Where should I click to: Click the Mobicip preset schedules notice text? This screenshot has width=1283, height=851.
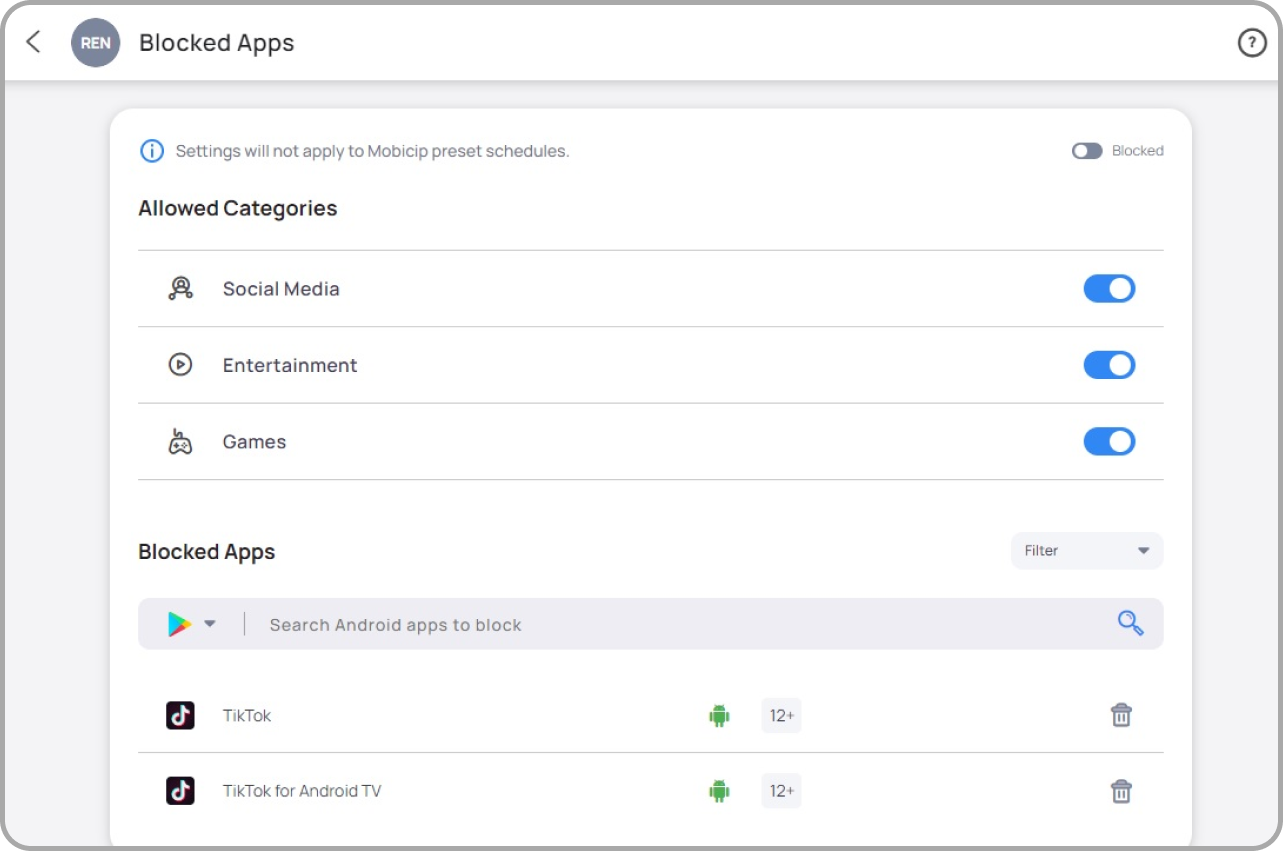(x=372, y=152)
